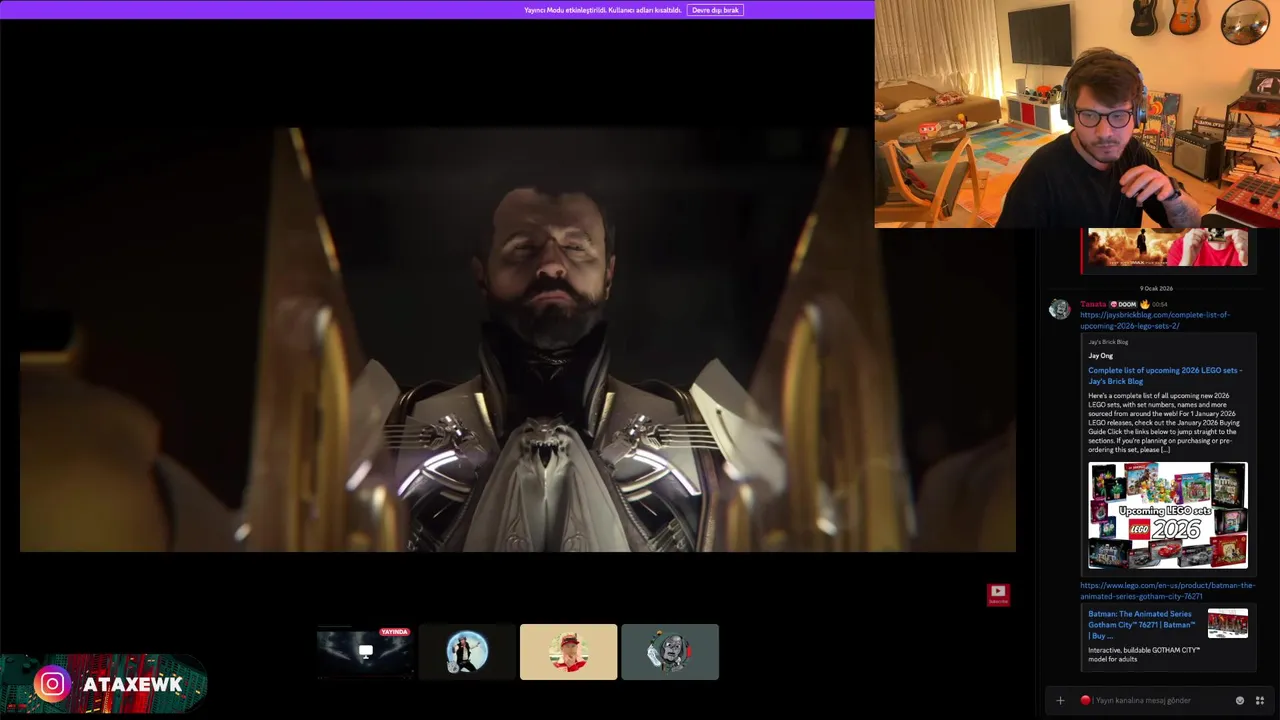Open the movie poster image at top of chat
Screen dimensions: 1280x720
coord(1167,247)
